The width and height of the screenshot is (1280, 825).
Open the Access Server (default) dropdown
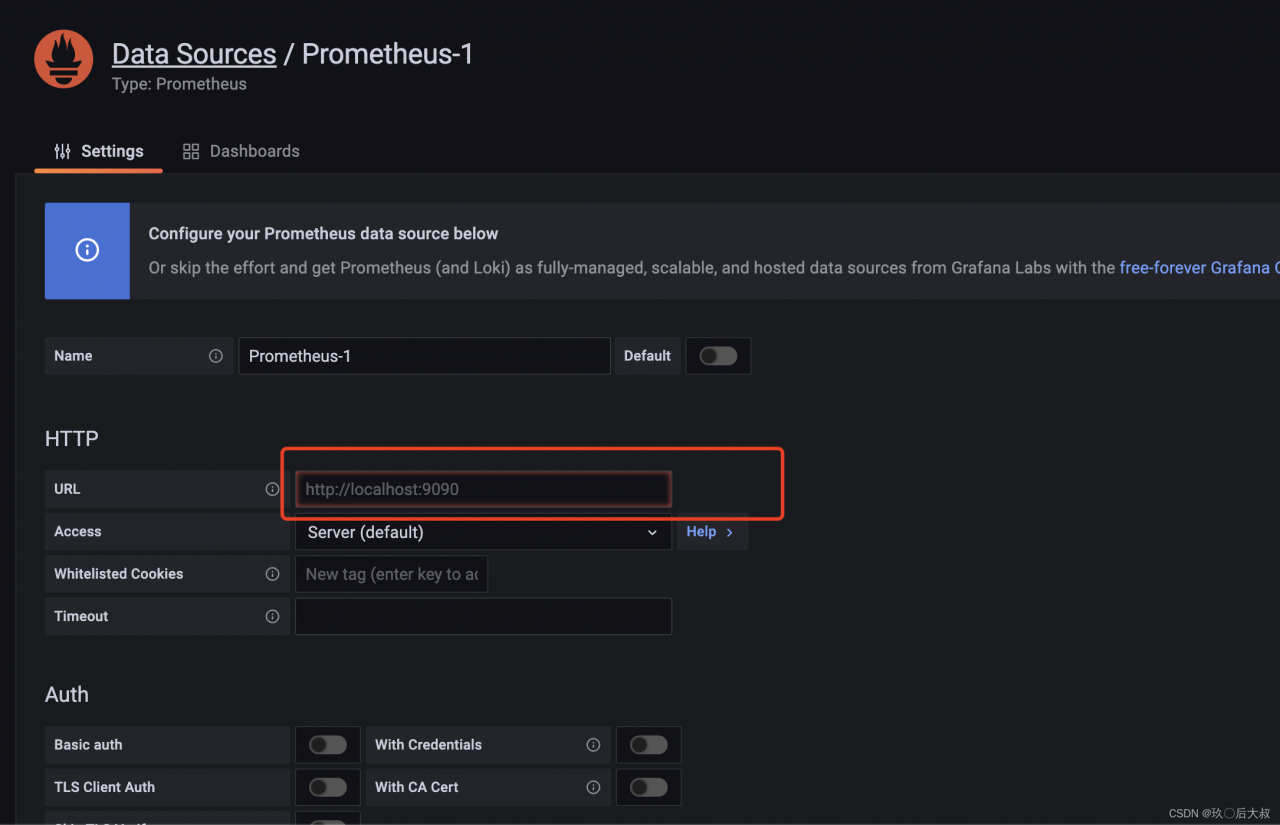[483, 532]
